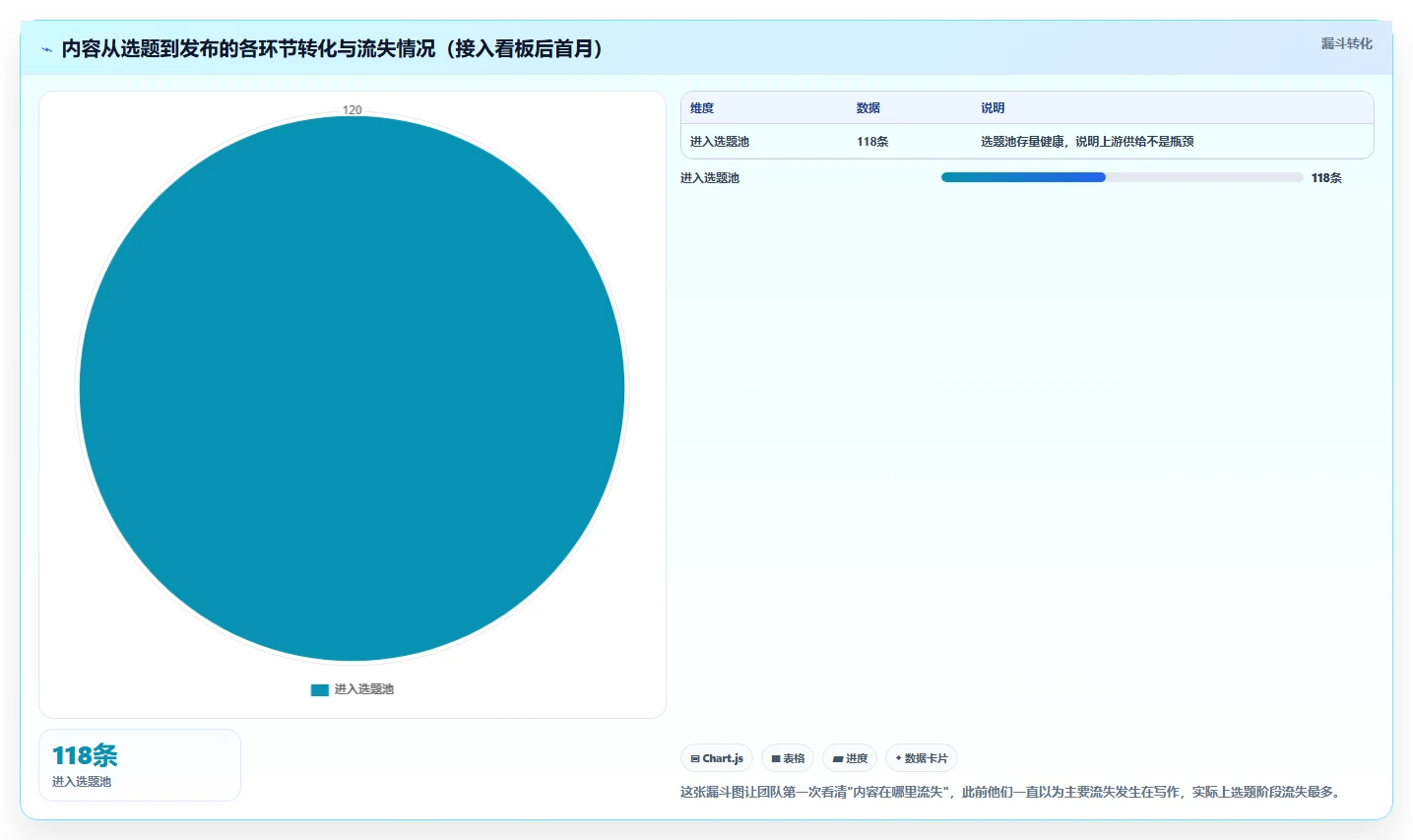Open the 118条 stat card
The image size is (1413, 840).
(x=140, y=765)
